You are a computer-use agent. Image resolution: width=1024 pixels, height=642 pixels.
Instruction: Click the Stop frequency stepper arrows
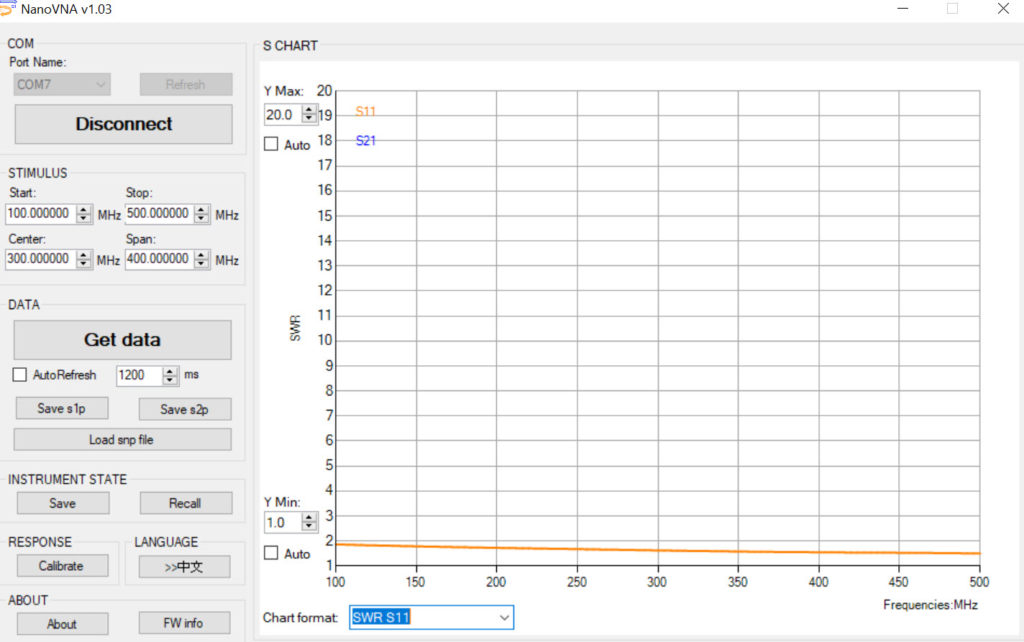coord(202,214)
